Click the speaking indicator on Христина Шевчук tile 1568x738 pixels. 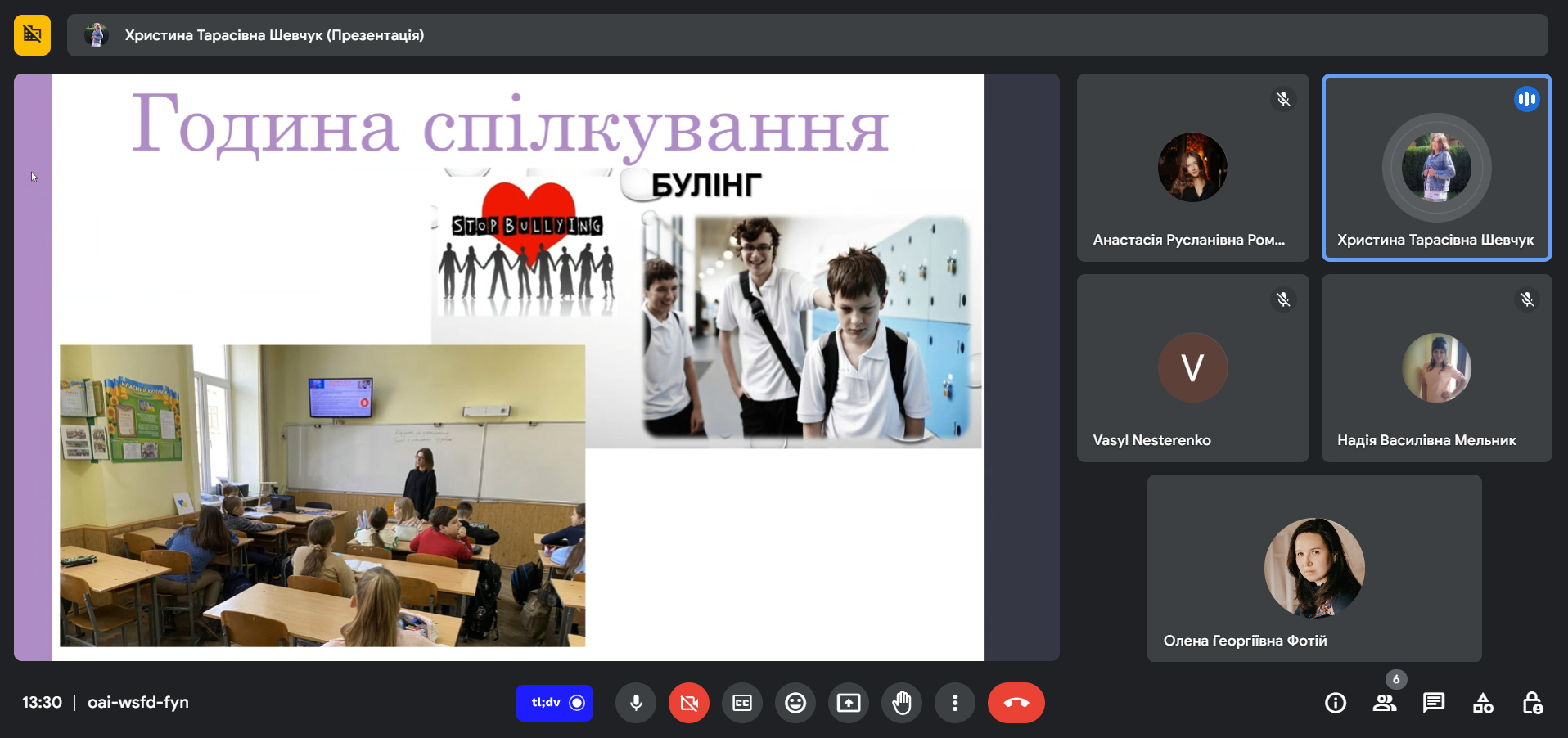tap(1526, 99)
